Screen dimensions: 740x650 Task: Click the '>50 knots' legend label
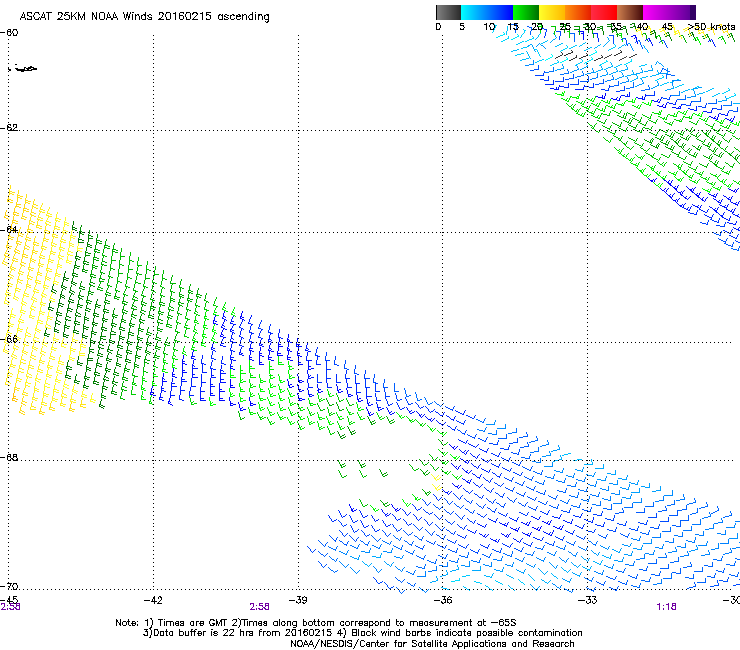pos(711,27)
